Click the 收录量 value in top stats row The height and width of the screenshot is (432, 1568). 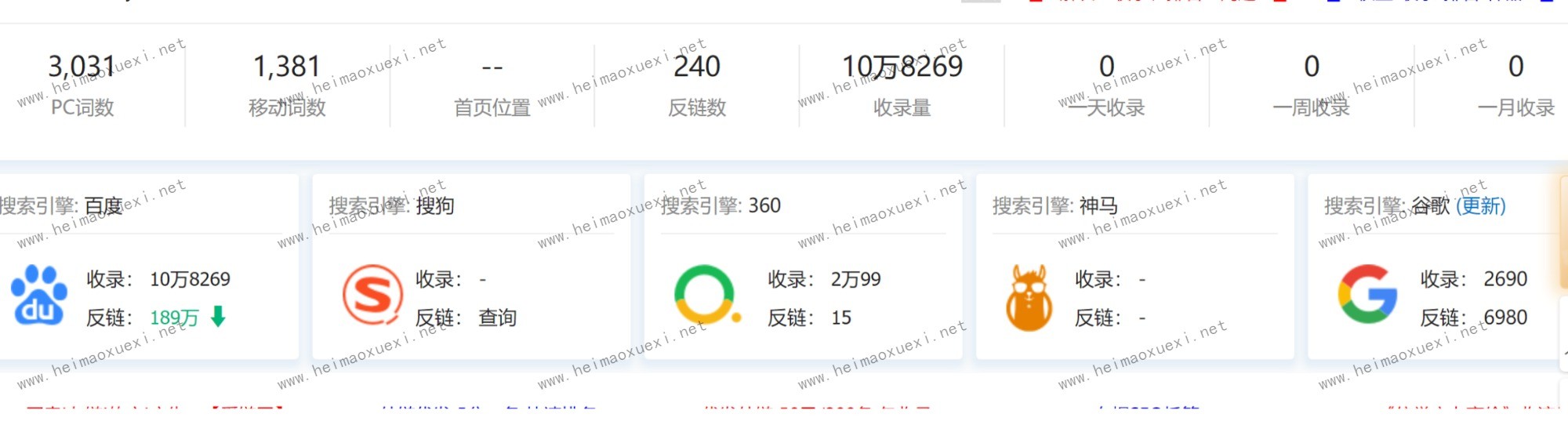[902, 67]
